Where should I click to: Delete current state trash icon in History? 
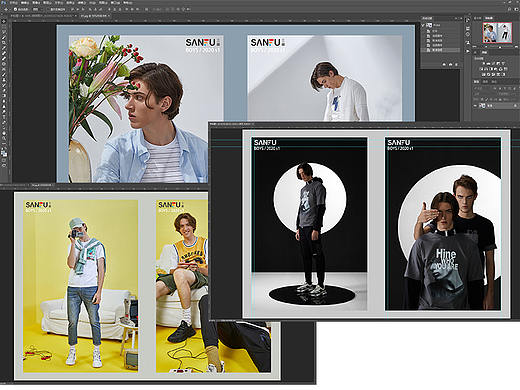pyautogui.click(x=456, y=65)
